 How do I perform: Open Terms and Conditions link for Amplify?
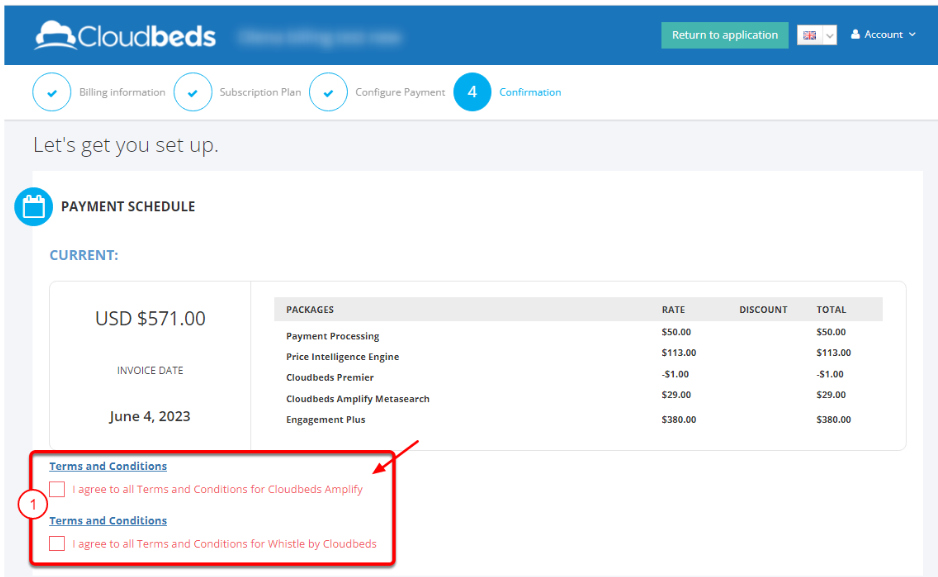(x=108, y=466)
